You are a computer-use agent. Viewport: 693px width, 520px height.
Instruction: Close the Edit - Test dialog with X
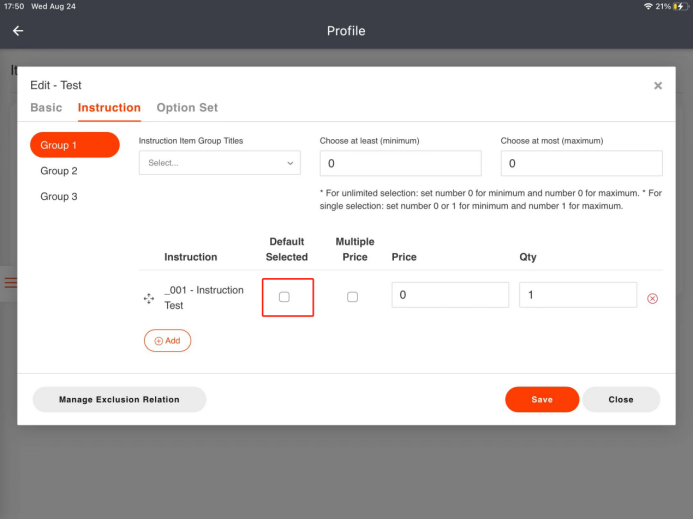pos(658,86)
